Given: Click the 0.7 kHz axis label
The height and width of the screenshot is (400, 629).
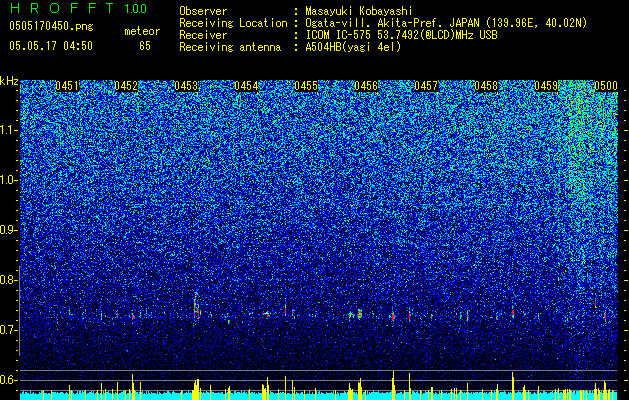Looking at the screenshot, I should [x=9, y=330].
